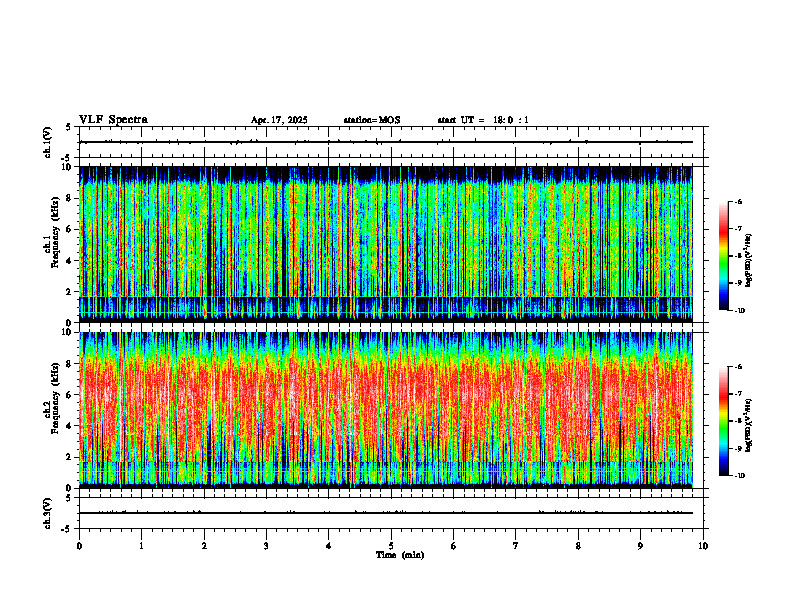Click the "ch.1(V)" axis label
This screenshot has height=612, width=792.
[x=48, y=142]
